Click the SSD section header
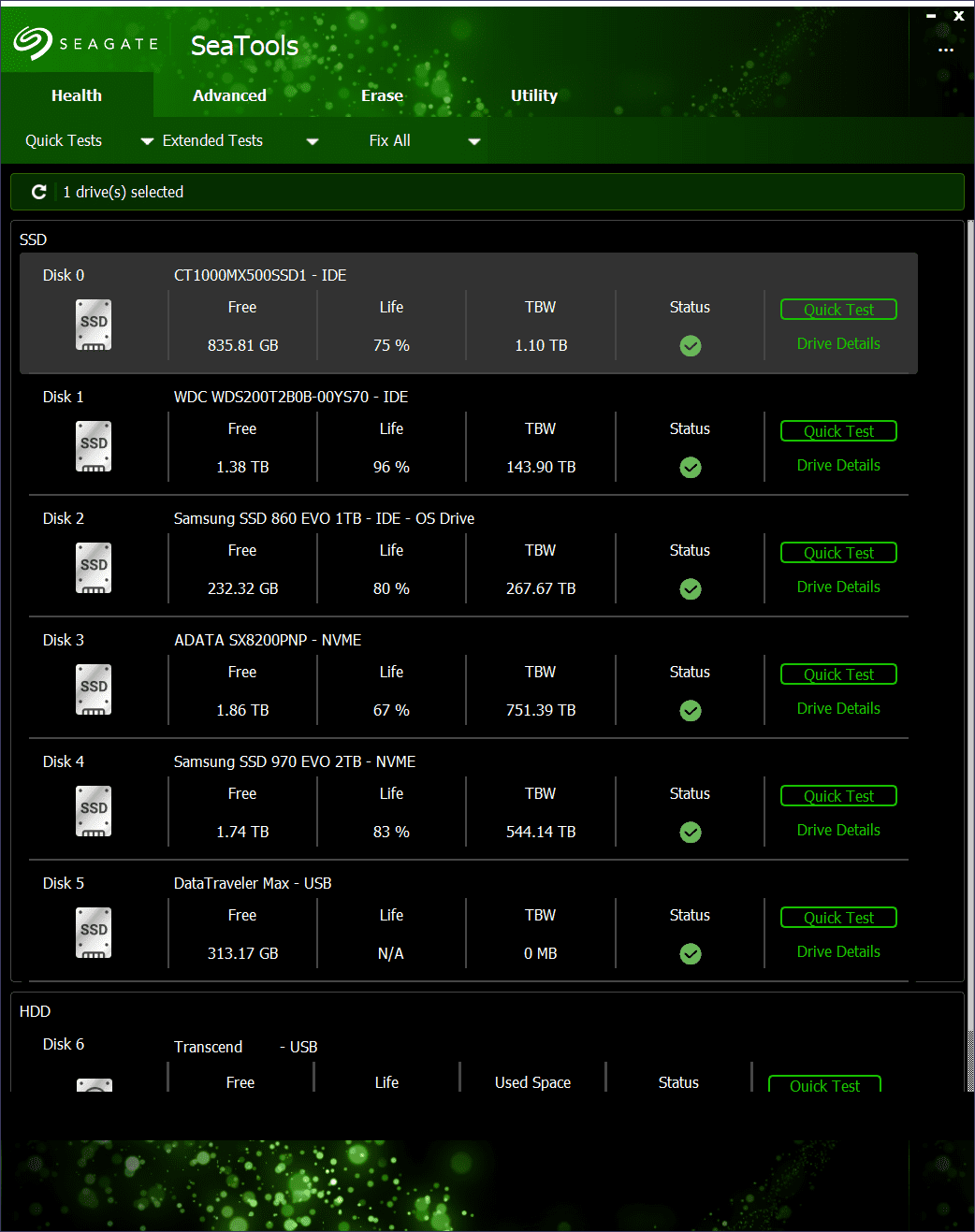This screenshot has height=1232, width=975. [x=33, y=239]
